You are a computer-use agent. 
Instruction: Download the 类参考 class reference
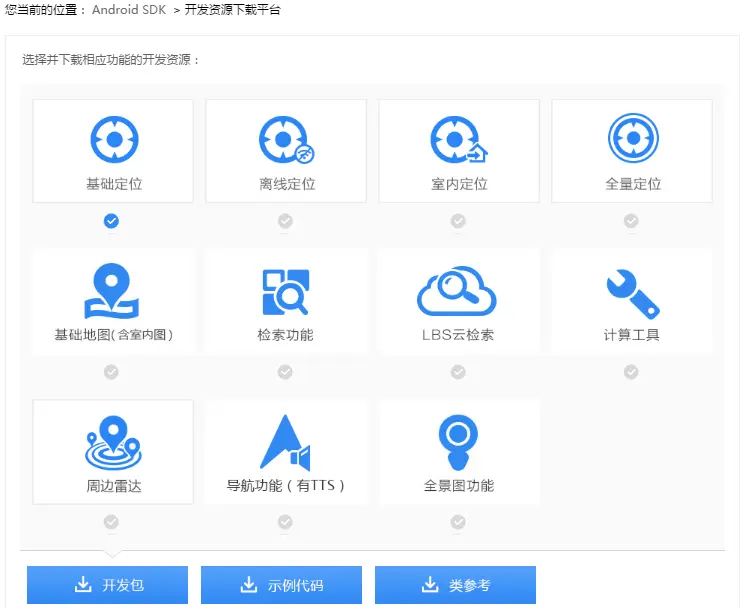pyautogui.click(x=456, y=585)
